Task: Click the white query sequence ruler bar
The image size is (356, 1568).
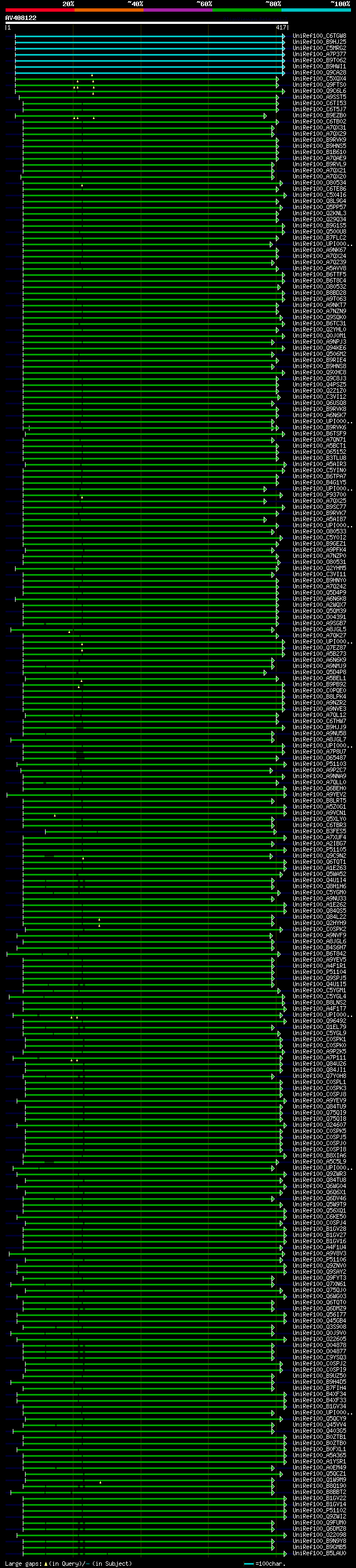Action: point(147,23)
